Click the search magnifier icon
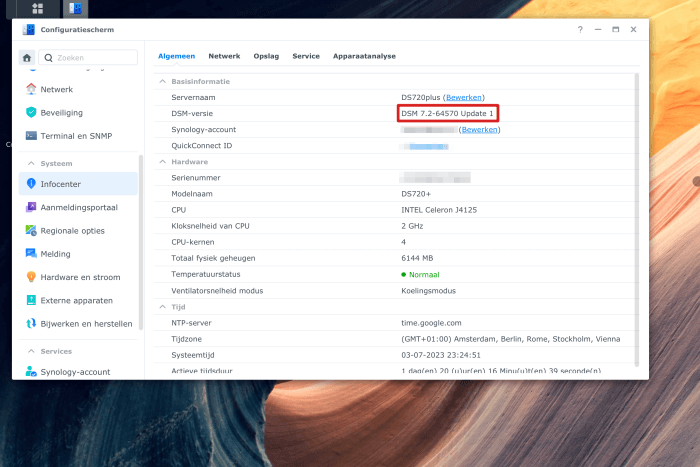Viewport: 700px width, 467px height. pos(49,58)
